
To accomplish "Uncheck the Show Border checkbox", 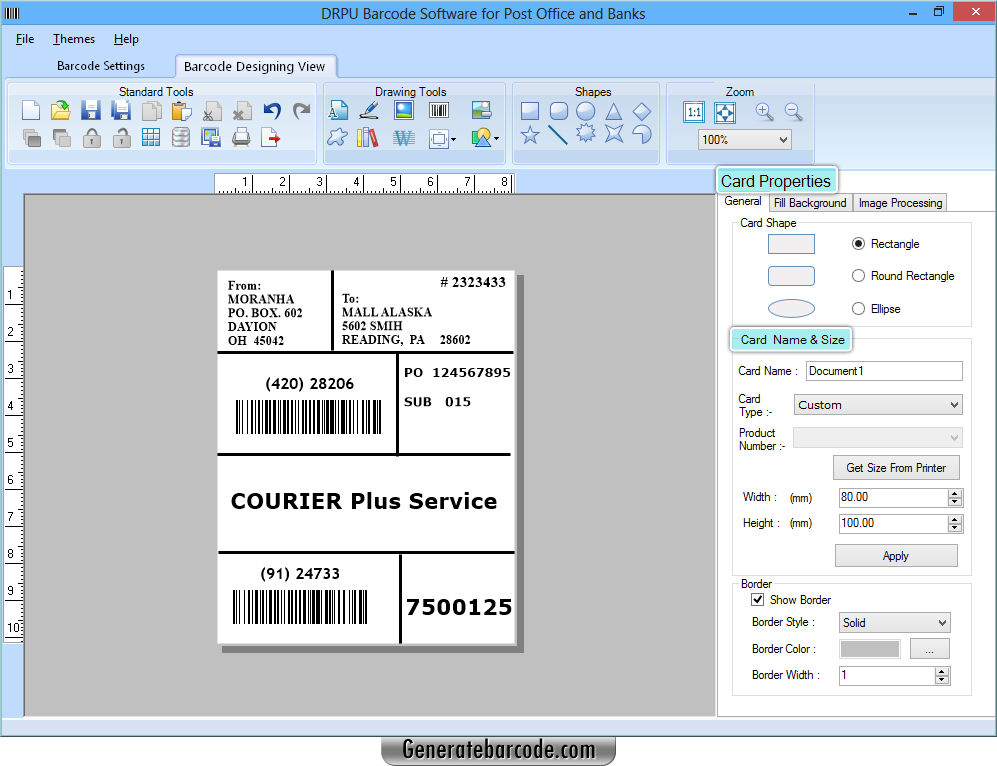I will coord(757,599).
